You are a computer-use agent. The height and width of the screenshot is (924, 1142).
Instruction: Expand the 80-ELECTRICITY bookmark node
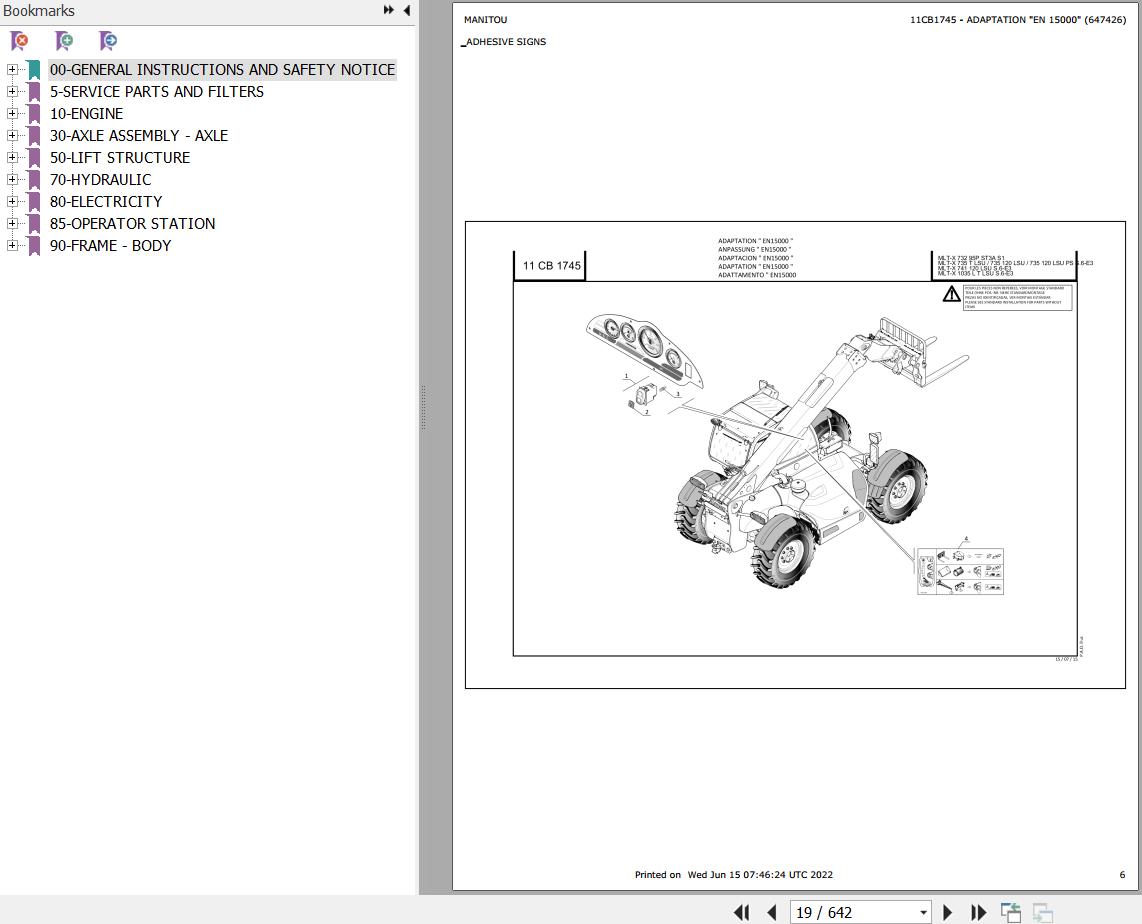point(12,202)
